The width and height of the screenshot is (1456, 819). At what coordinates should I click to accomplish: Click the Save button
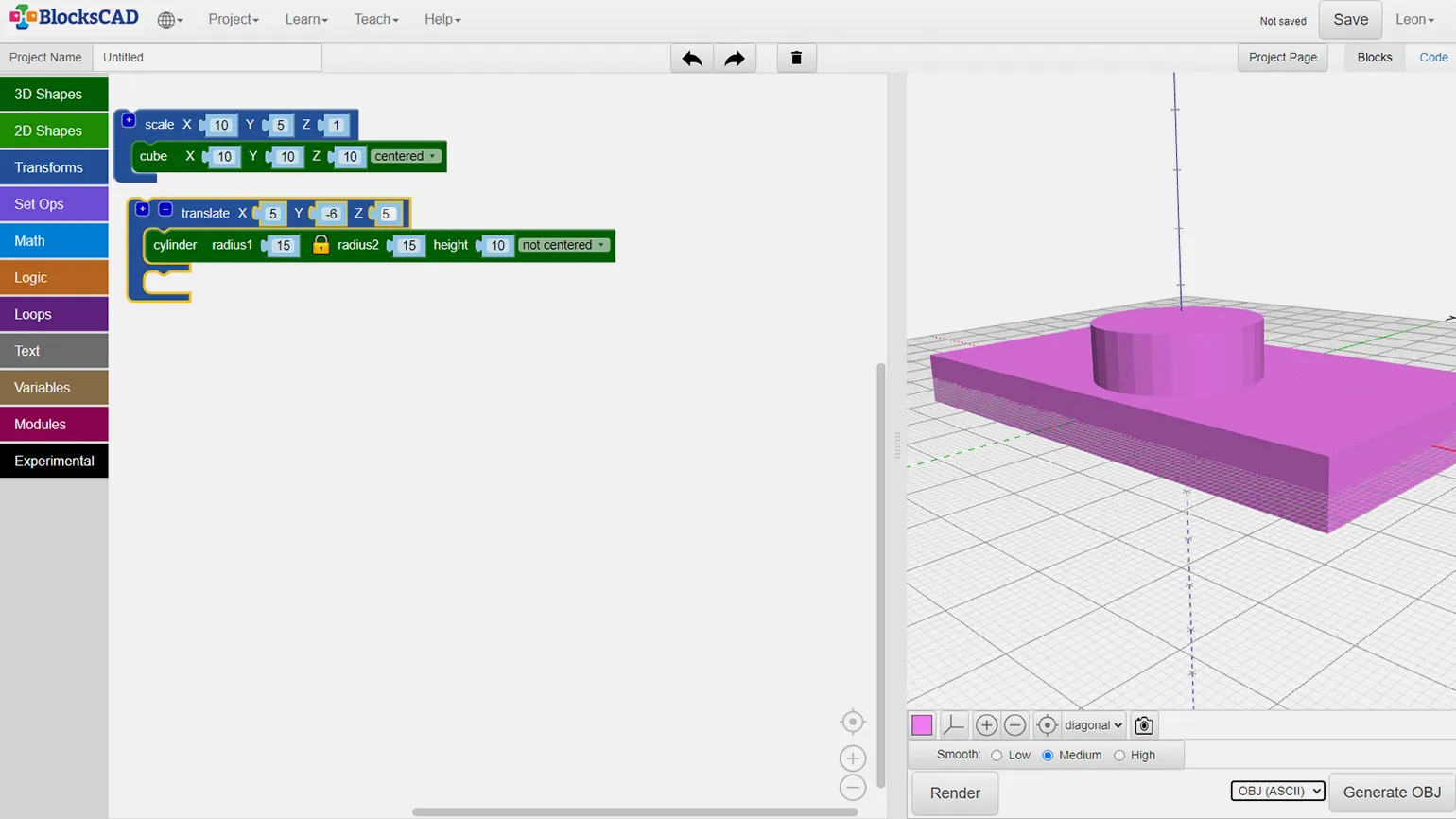point(1350,20)
